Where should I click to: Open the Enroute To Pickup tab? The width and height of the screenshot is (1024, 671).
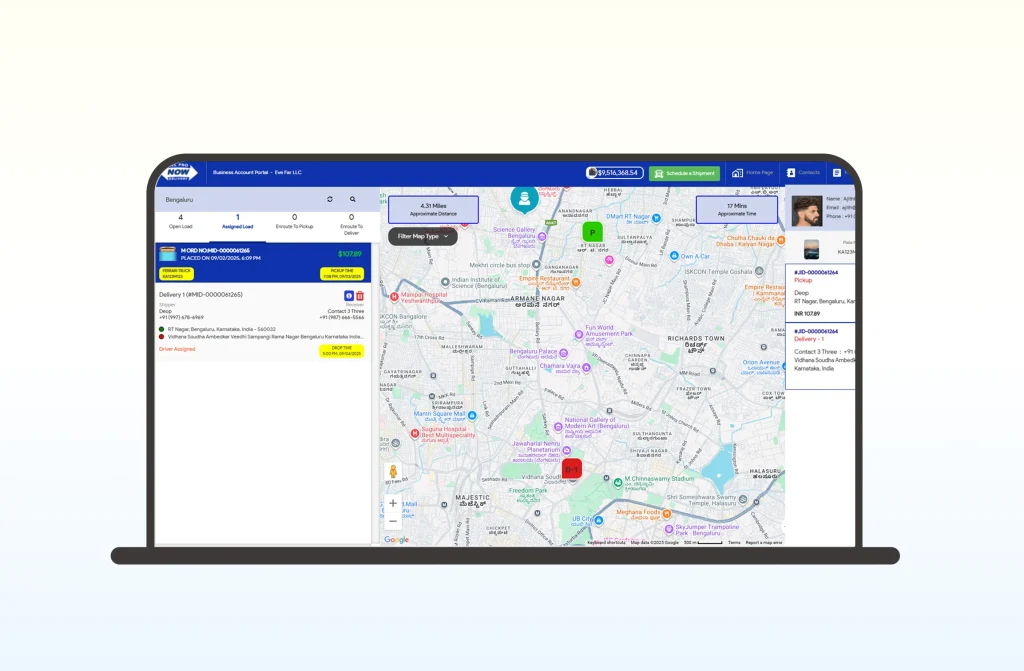pos(294,221)
